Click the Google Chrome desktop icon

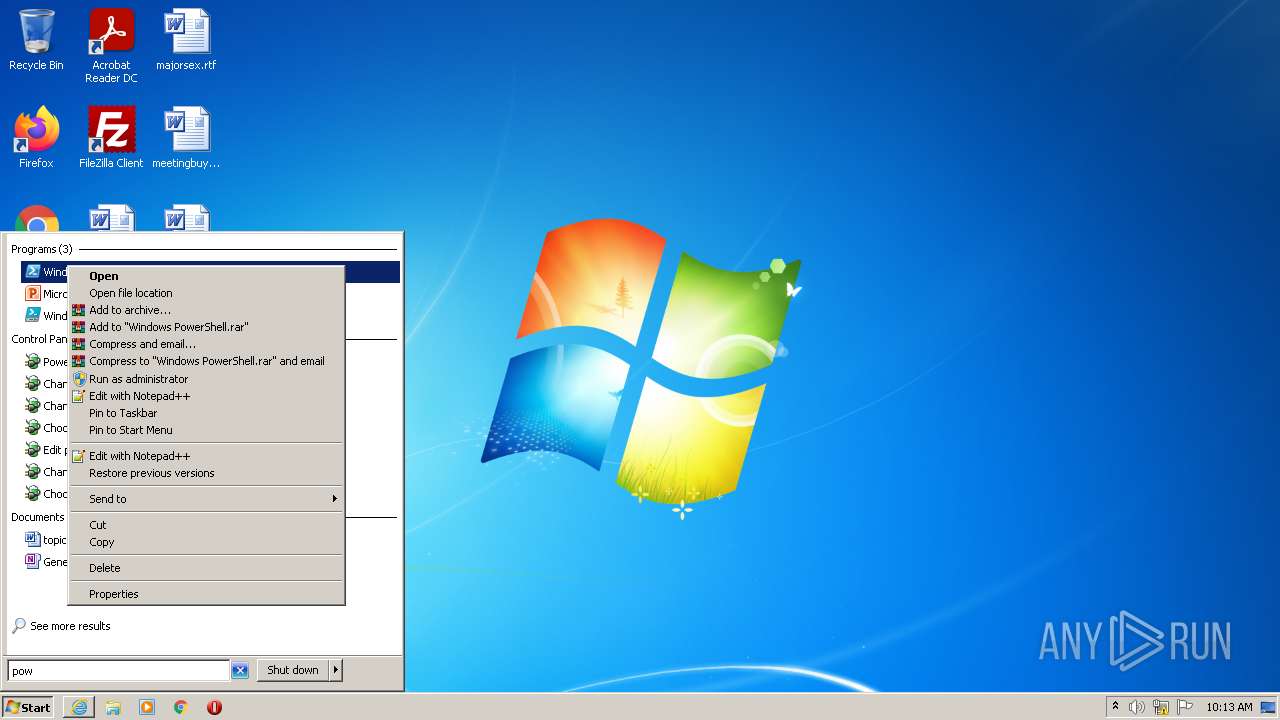[36, 219]
